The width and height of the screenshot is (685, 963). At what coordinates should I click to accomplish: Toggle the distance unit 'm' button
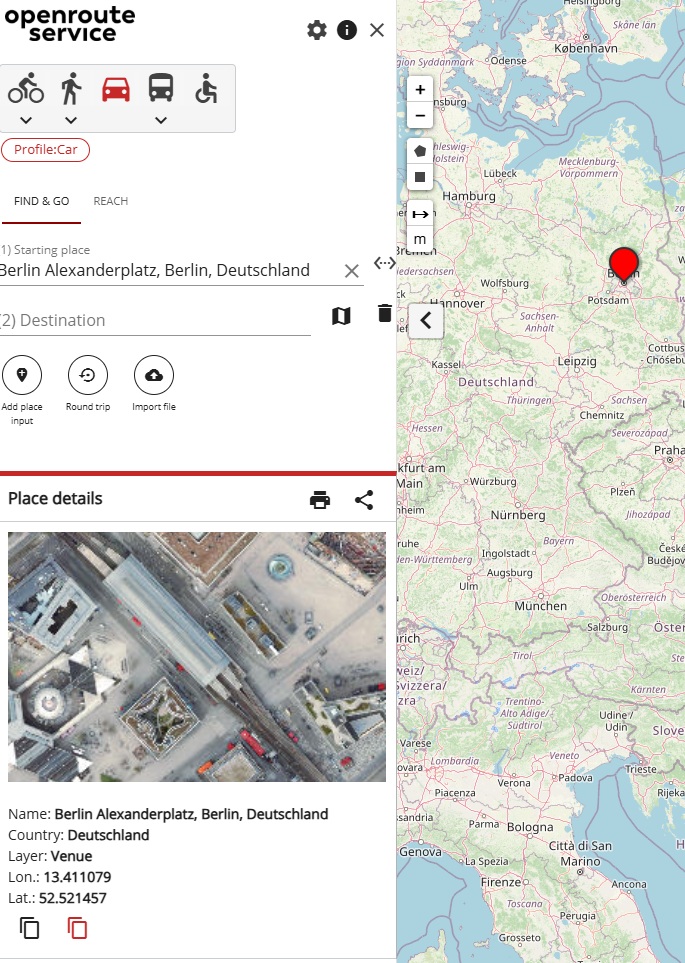(x=420, y=240)
